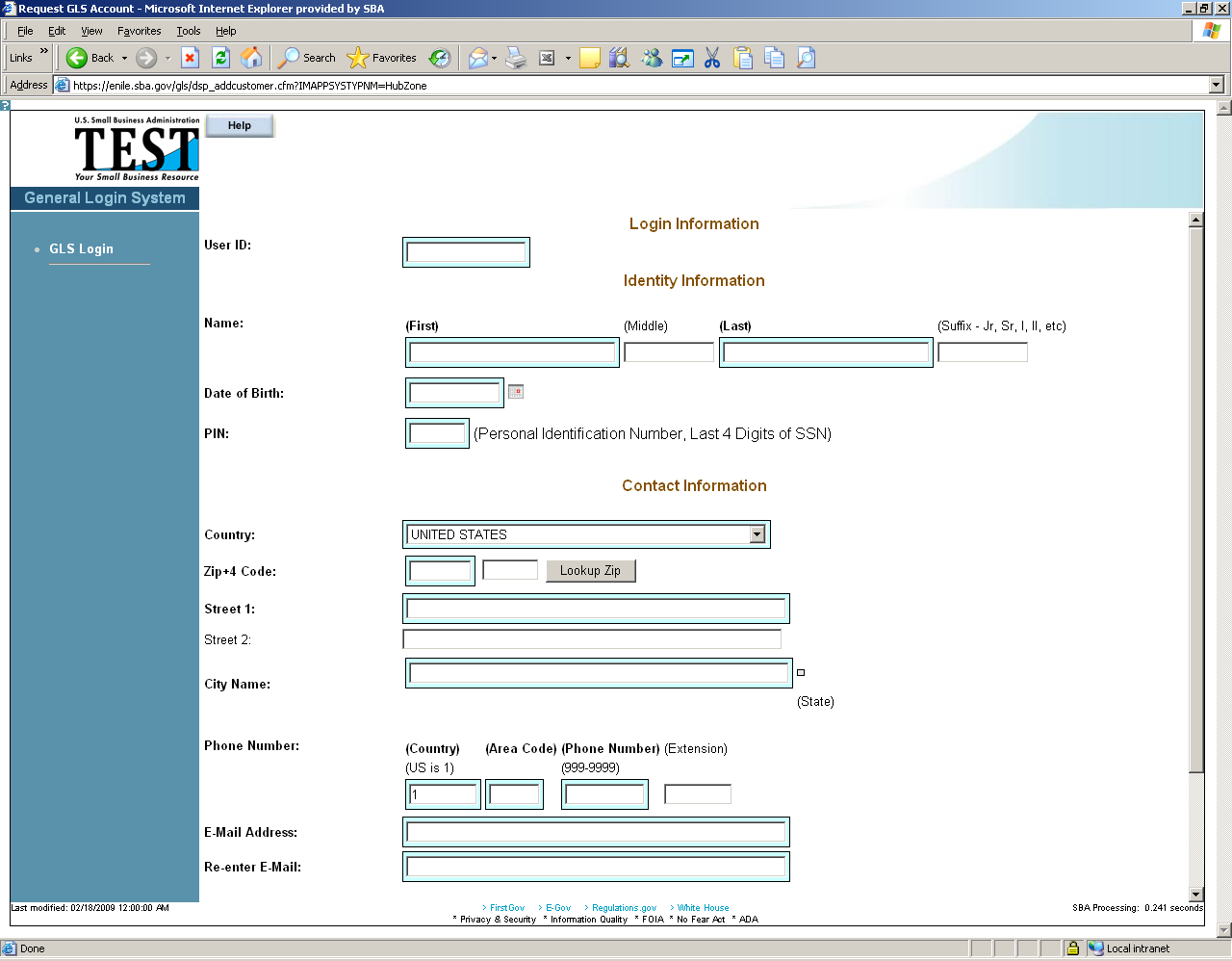Image resolution: width=1232 pixels, height=961 pixels.
Task: Focus the E-Mail Address input field
Action: click(x=596, y=832)
